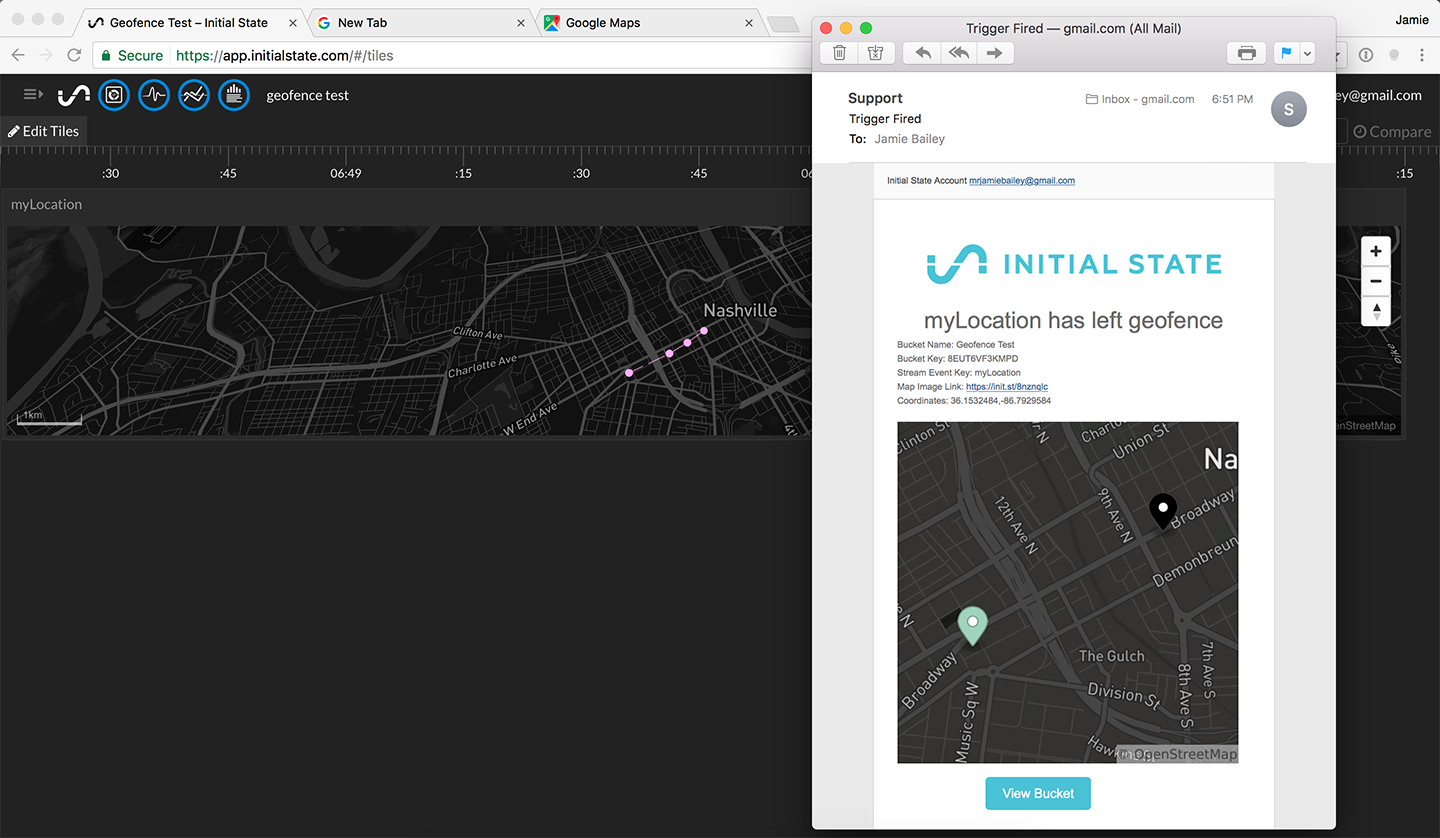Zoom in on the map tile
The height and width of the screenshot is (838, 1440).
(x=1376, y=251)
